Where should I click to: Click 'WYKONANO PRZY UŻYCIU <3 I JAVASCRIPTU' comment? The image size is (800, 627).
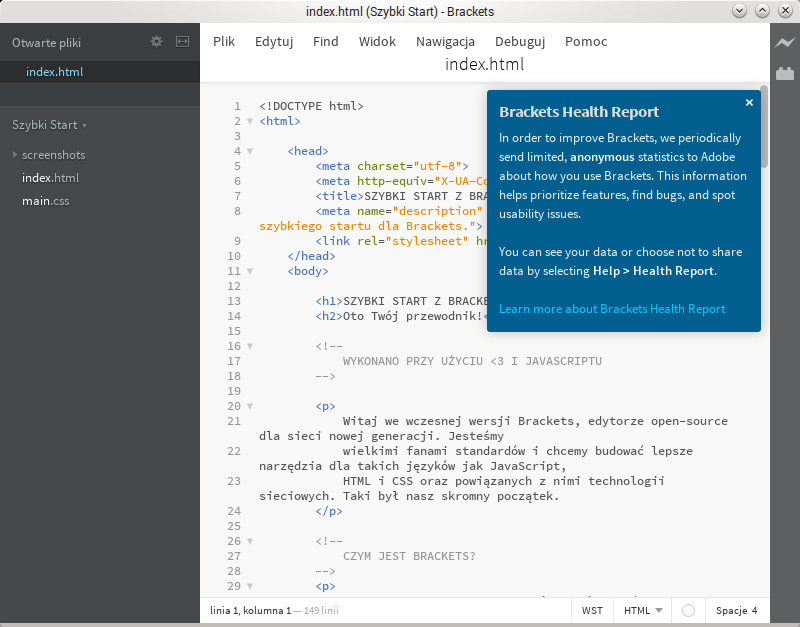(472, 361)
